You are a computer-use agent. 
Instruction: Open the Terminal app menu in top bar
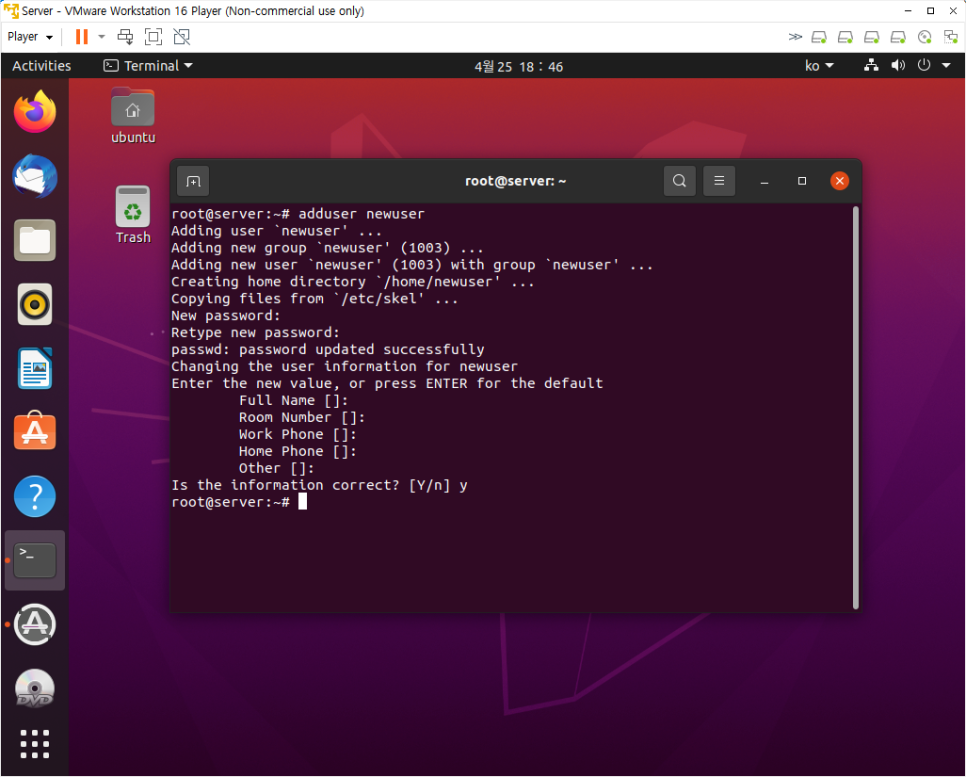pos(148,66)
